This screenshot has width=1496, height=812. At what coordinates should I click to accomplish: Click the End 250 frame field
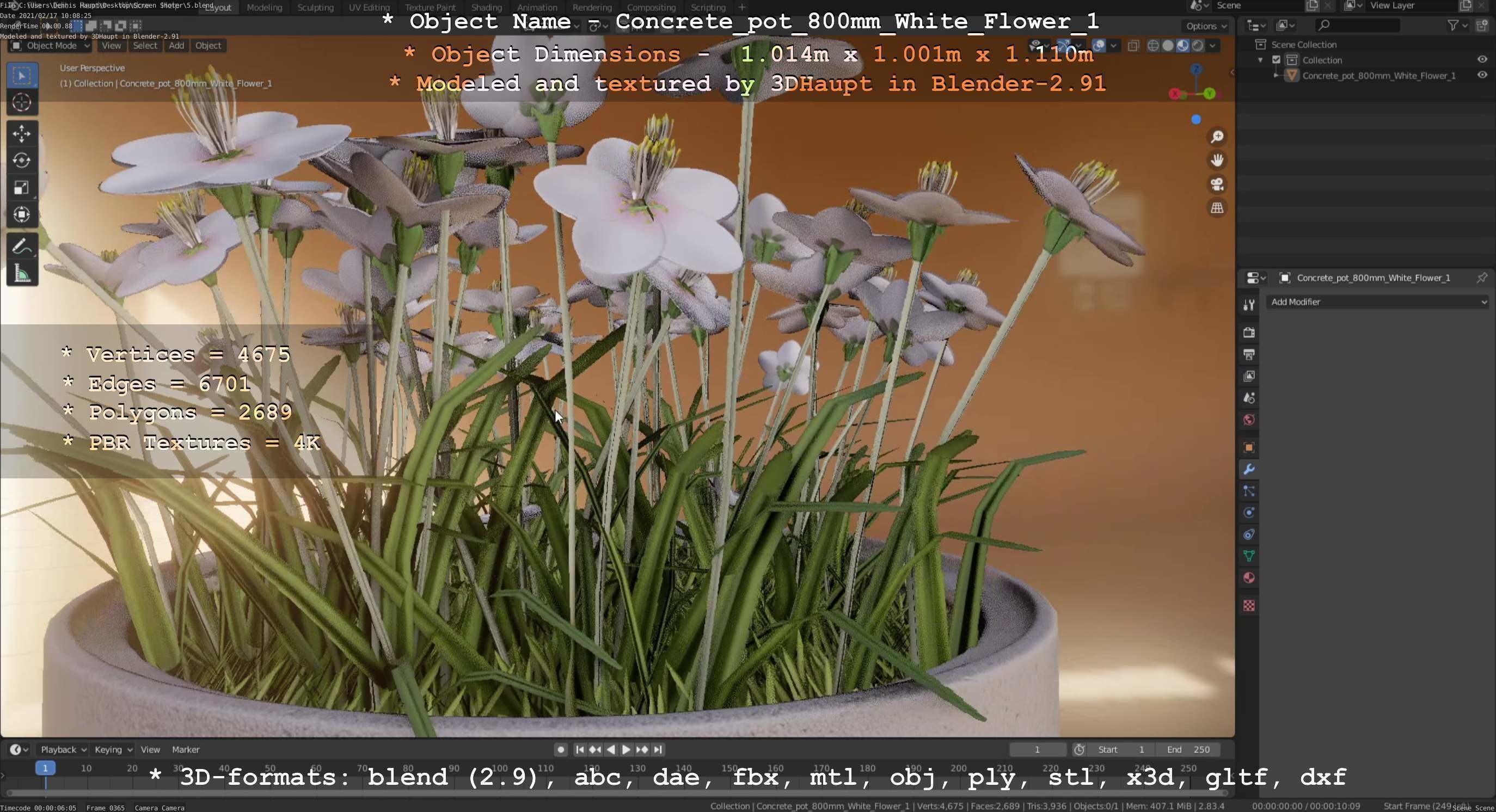click(1188, 750)
